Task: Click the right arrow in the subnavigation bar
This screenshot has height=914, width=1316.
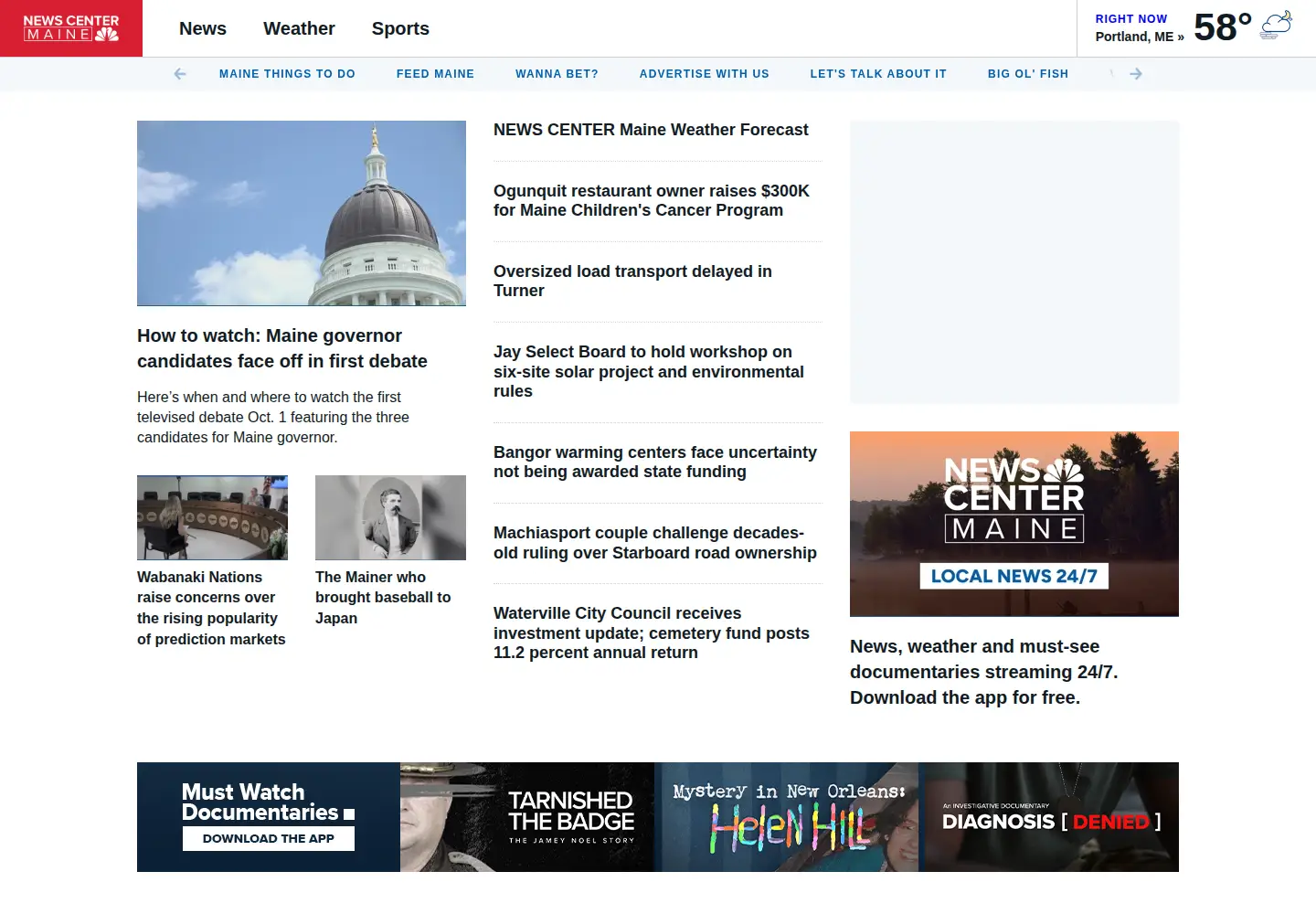Action: (1136, 74)
